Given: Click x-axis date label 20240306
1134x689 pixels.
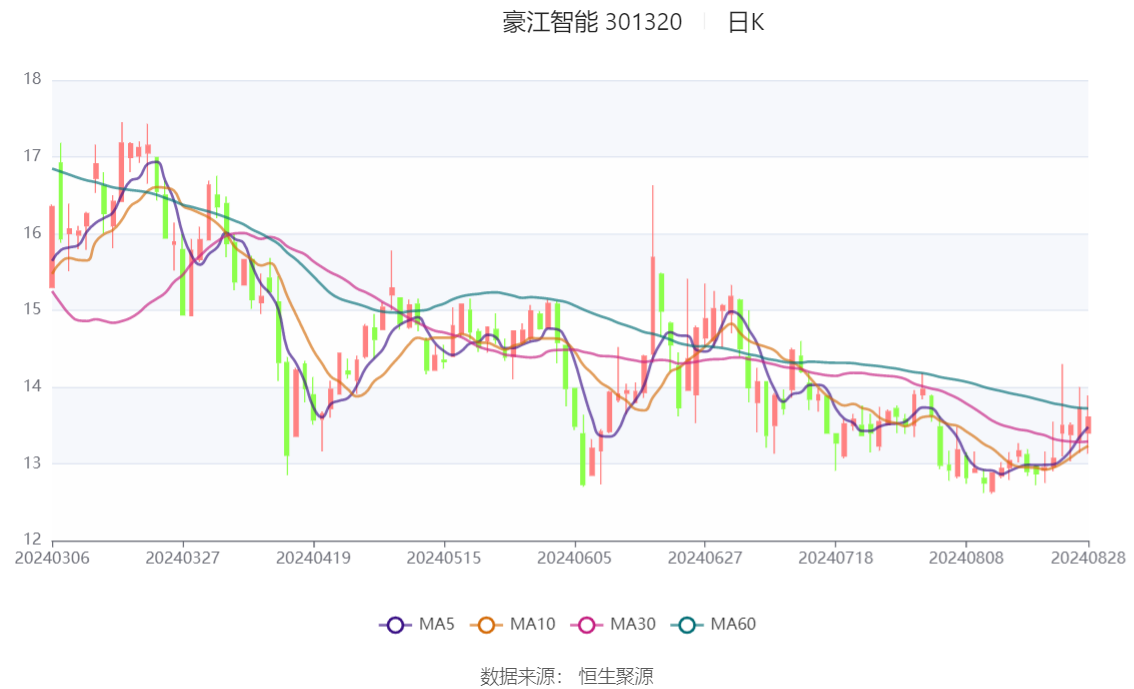Looking at the screenshot, I should tap(52, 558).
